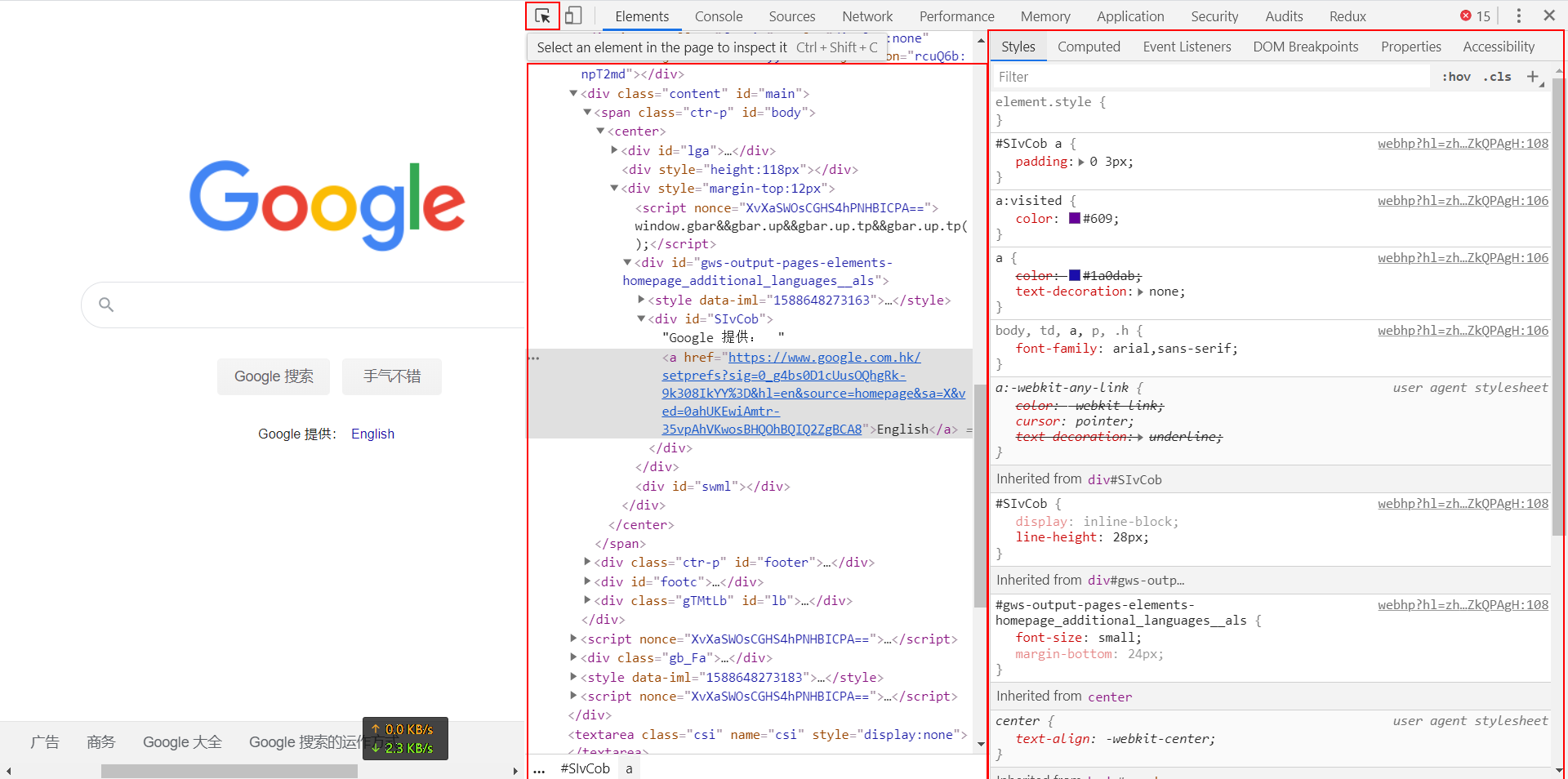The width and height of the screenshot is (1568, 779).
Task: Open the anchor href URL link
Action: (813, 393)
